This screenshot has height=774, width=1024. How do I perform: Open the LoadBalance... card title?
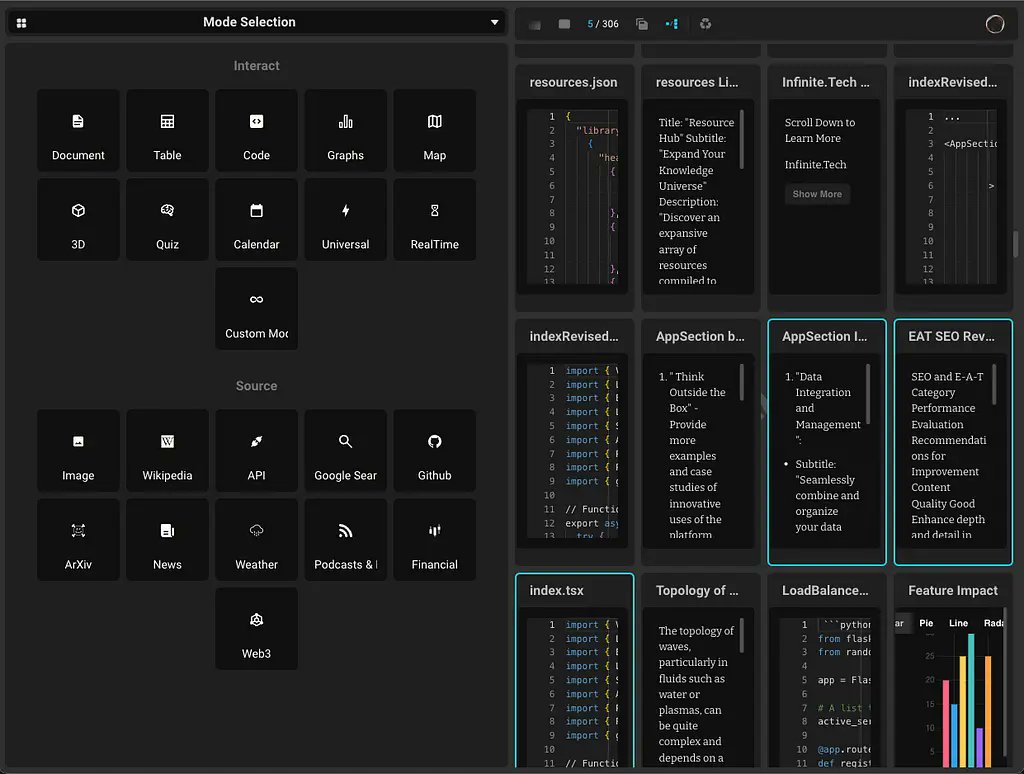pos(825,590)
